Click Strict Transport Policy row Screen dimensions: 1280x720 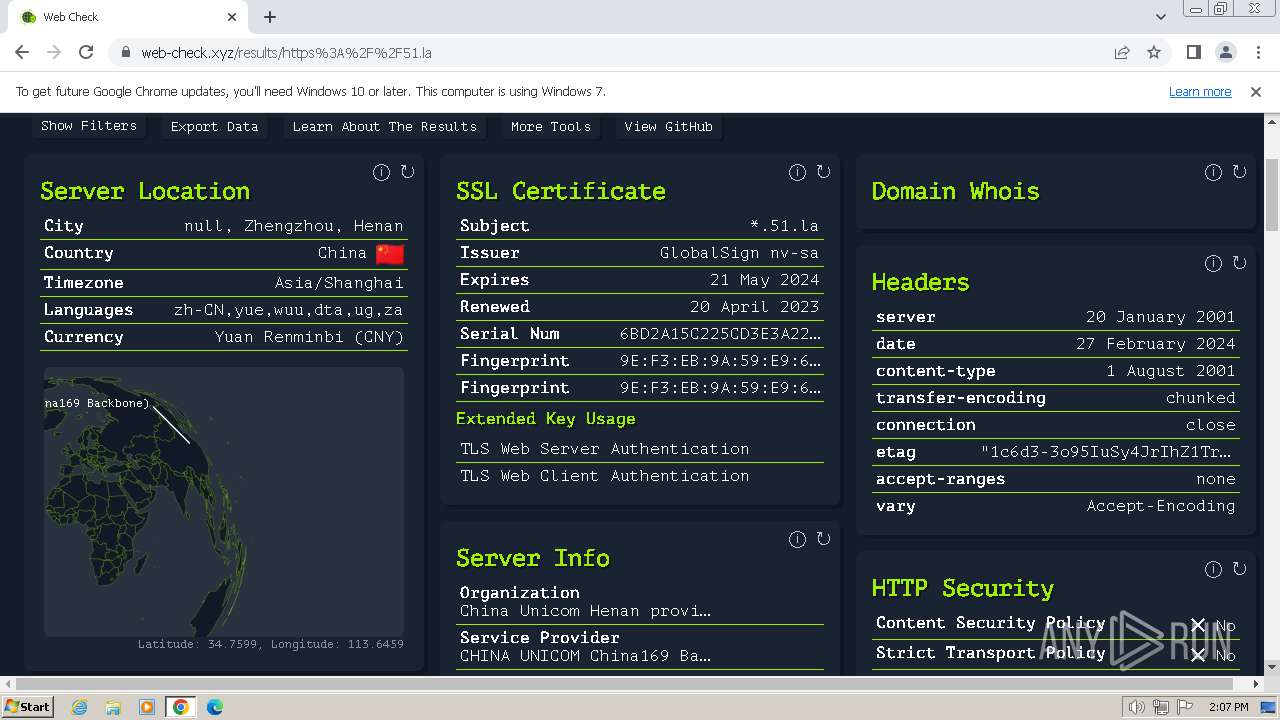(1056, 654)
